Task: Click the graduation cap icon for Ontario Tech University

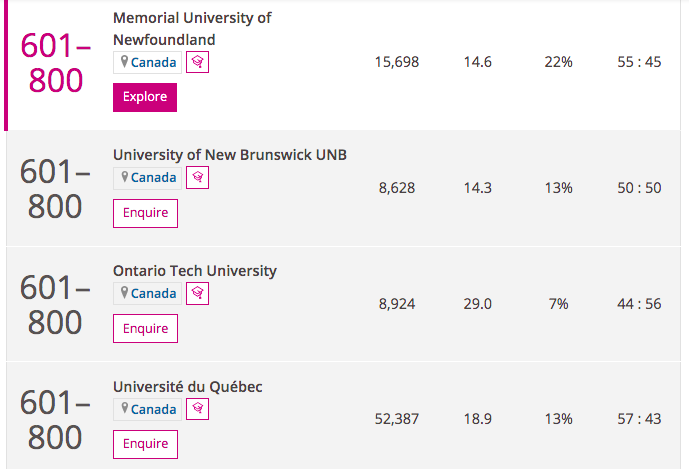Action: [x=197, y=293]
